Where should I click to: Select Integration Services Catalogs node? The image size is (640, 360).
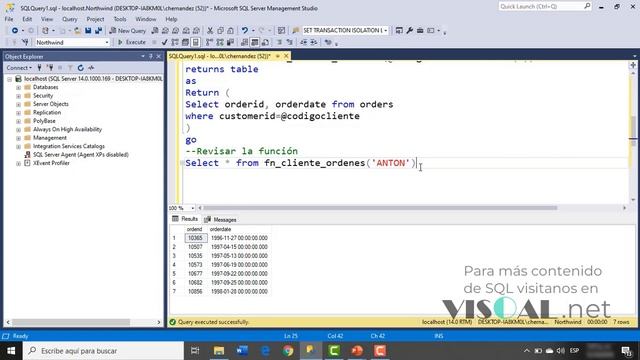(x=69, y=146)
